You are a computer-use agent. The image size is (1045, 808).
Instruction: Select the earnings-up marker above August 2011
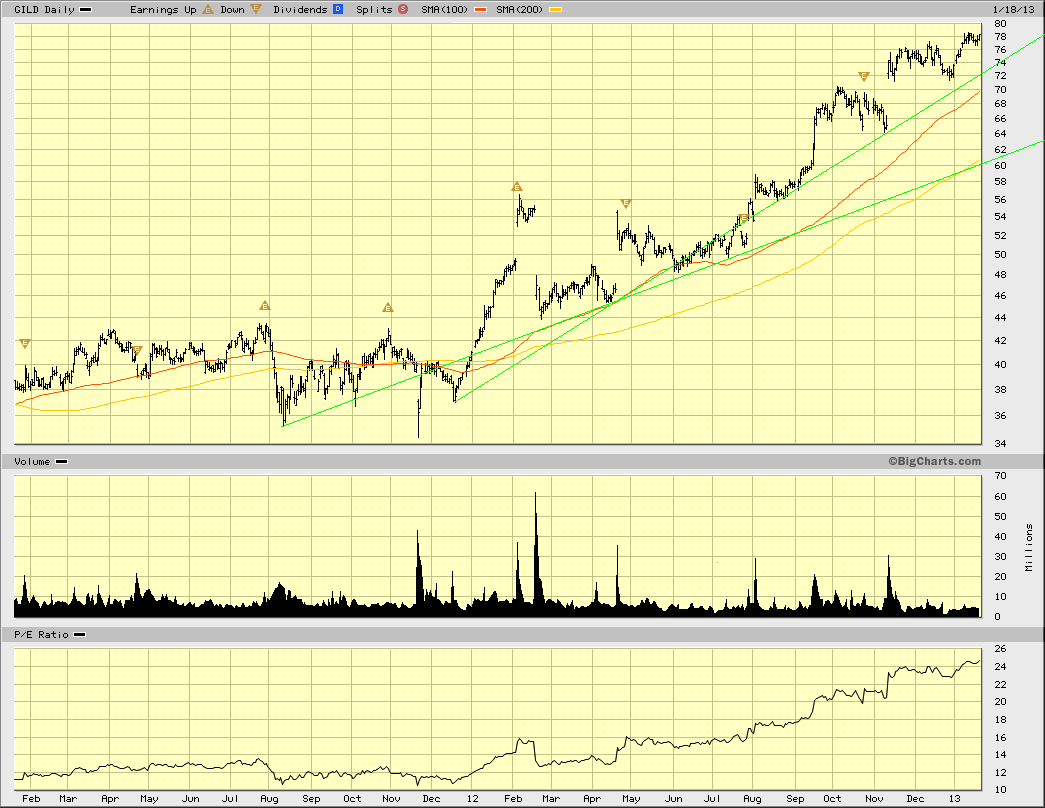(265, 305)
